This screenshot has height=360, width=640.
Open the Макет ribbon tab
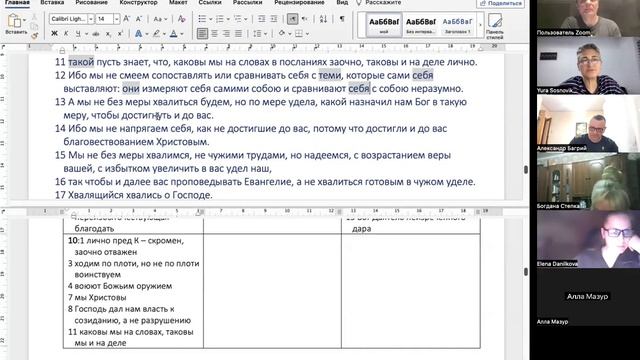click(x=178, y=2)
